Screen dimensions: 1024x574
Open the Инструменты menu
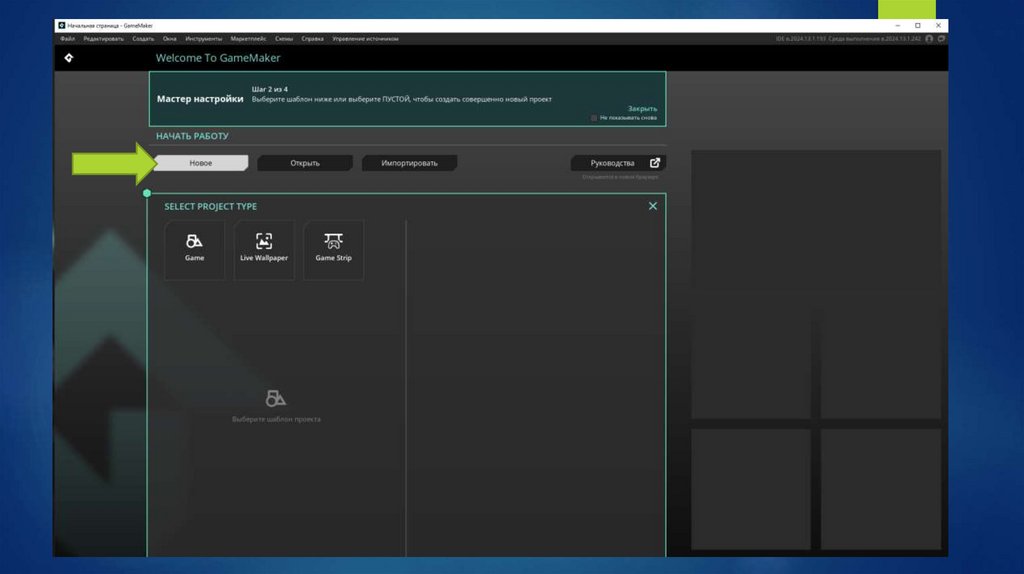coord(204,39)
